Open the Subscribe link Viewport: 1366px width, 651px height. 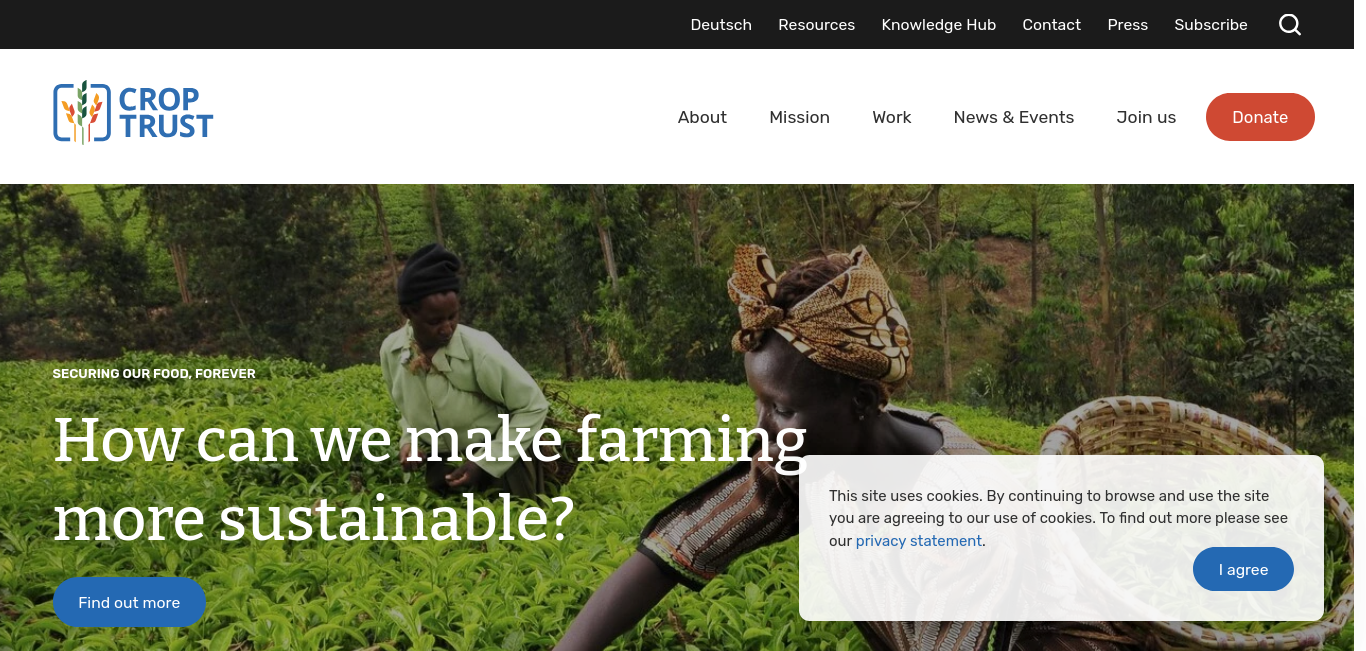(1210, 25)
